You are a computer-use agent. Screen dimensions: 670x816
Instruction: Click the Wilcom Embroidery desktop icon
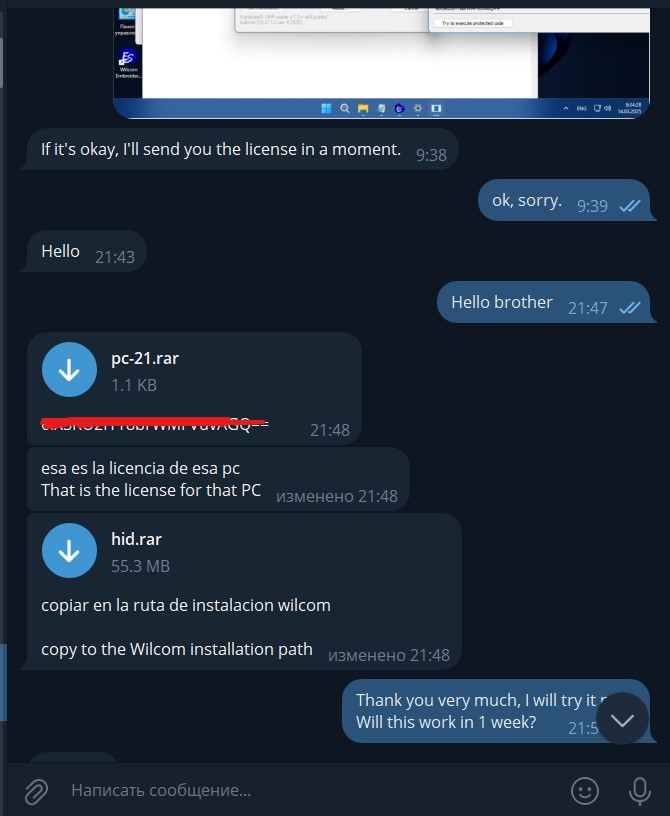(x=128, y=64)
